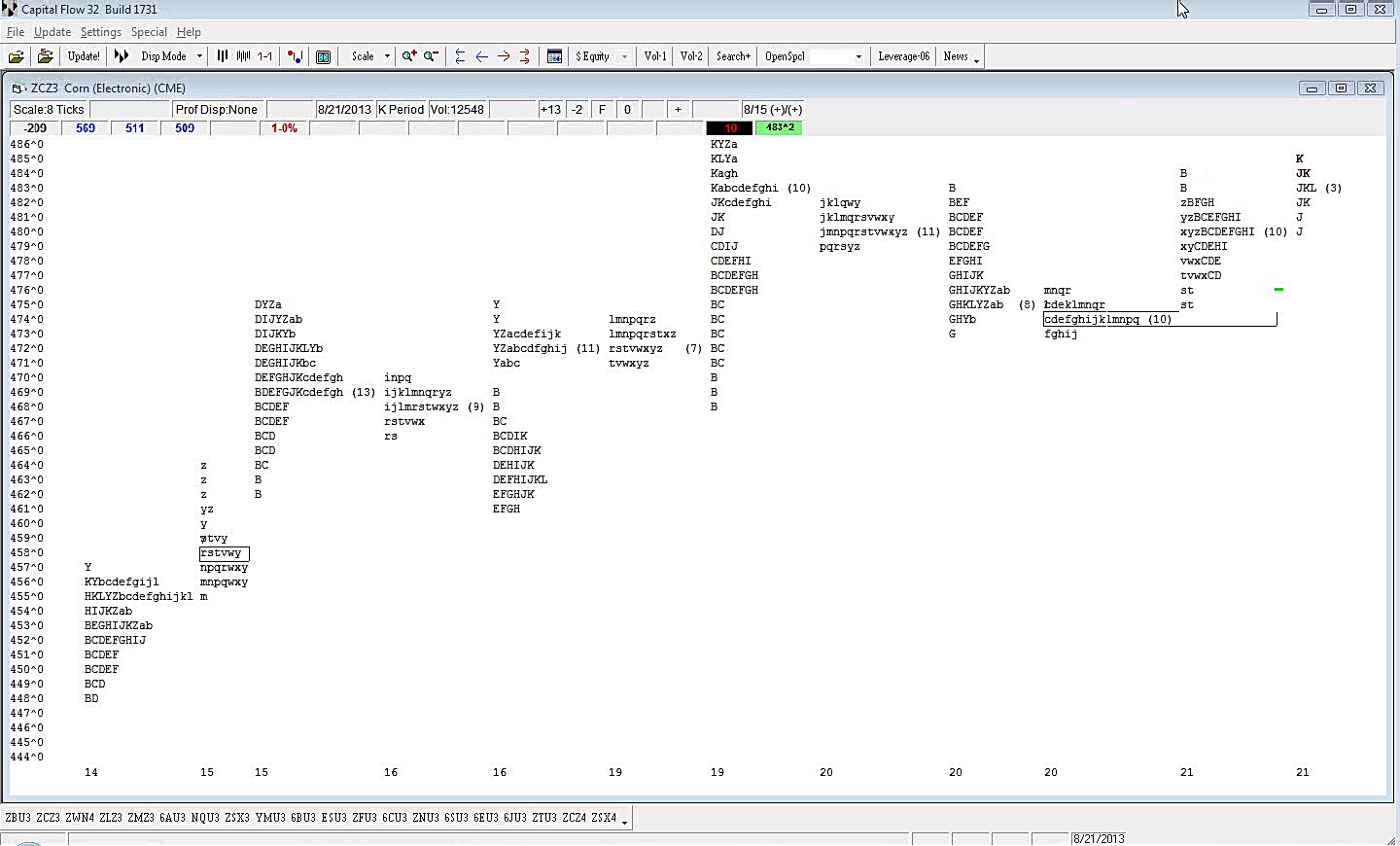
Task: Click the open folder icon in toolbar
Action: [x=17, y=56]
